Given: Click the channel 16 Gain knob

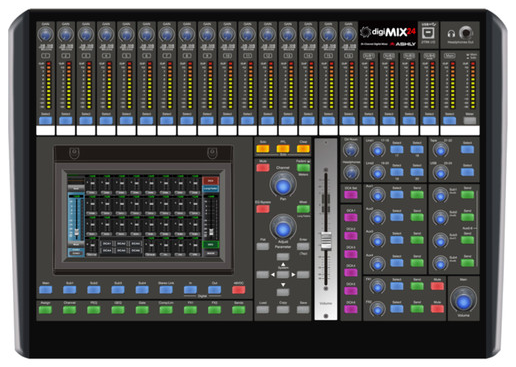Looking at the screenshot, I should click(349, 34).
